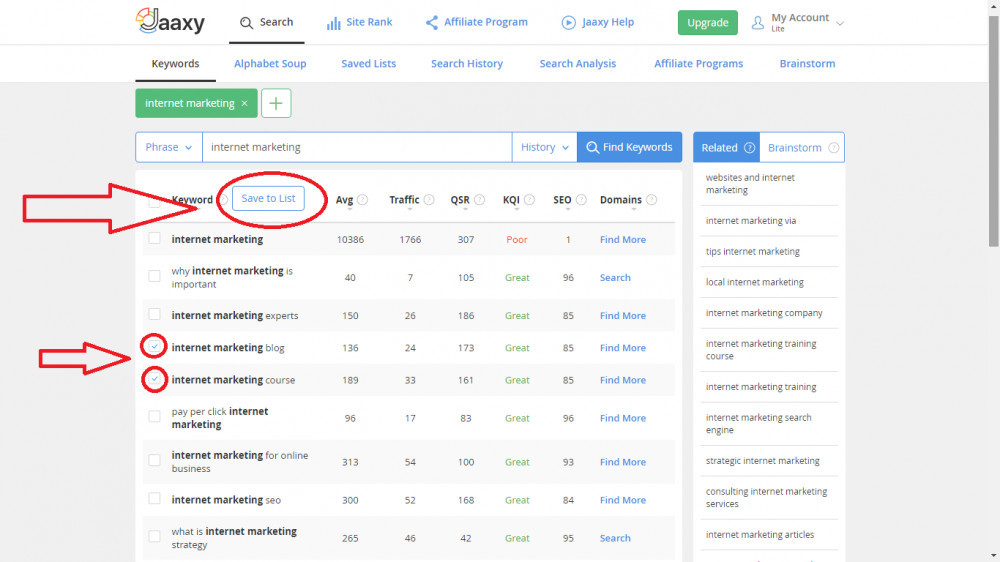This screenshot has width=1000, height=562.
Task: Check the box for internet marketing for online business
Action: point(154,461)
